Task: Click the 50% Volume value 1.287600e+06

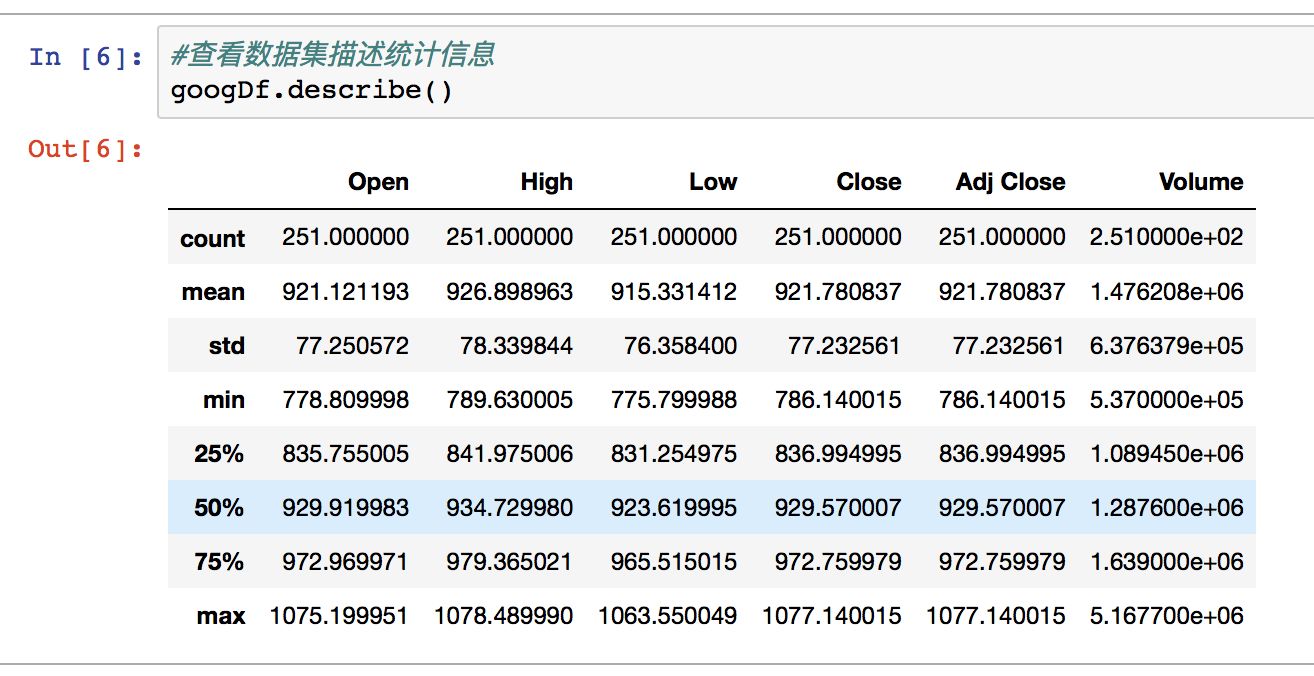Action: (x=1167, y=508)
